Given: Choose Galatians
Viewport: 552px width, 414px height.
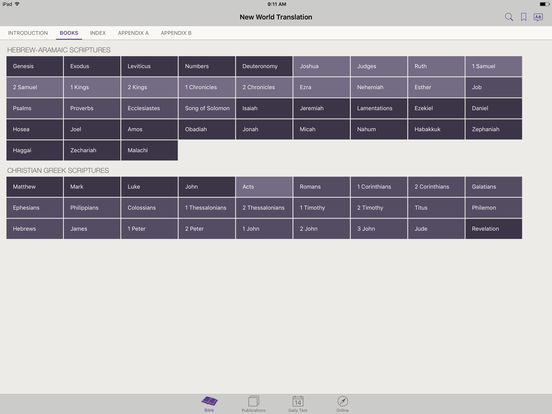Looking at the screenshot, I should [494, 187].
